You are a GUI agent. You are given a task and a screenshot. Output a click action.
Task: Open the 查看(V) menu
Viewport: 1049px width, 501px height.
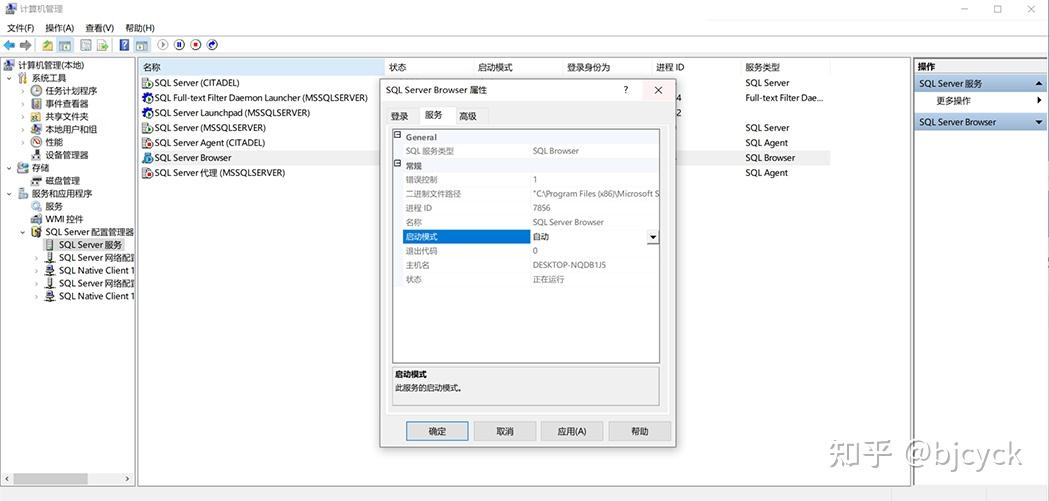click(99, 28)
